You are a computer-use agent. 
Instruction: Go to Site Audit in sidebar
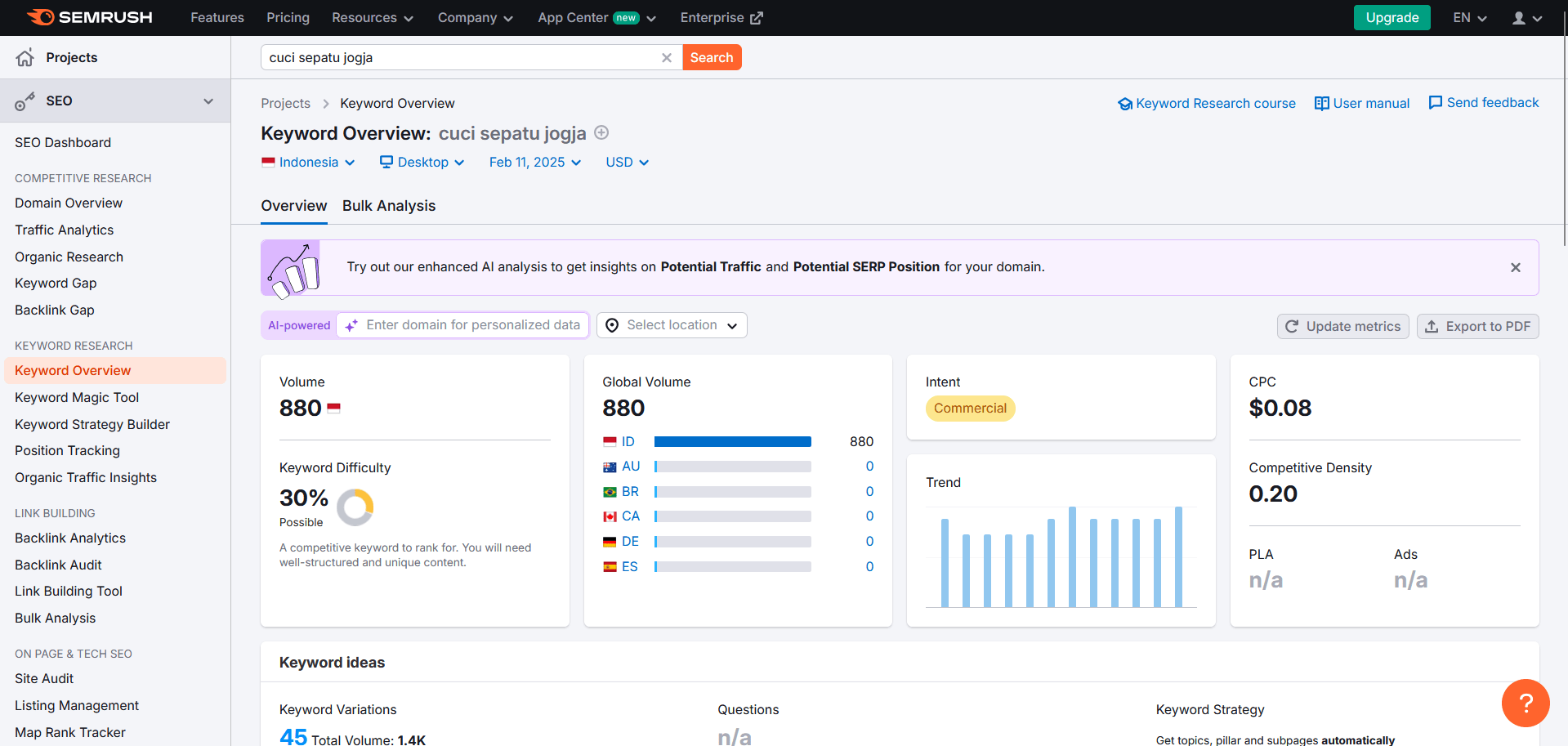click(x=44, y=678)
